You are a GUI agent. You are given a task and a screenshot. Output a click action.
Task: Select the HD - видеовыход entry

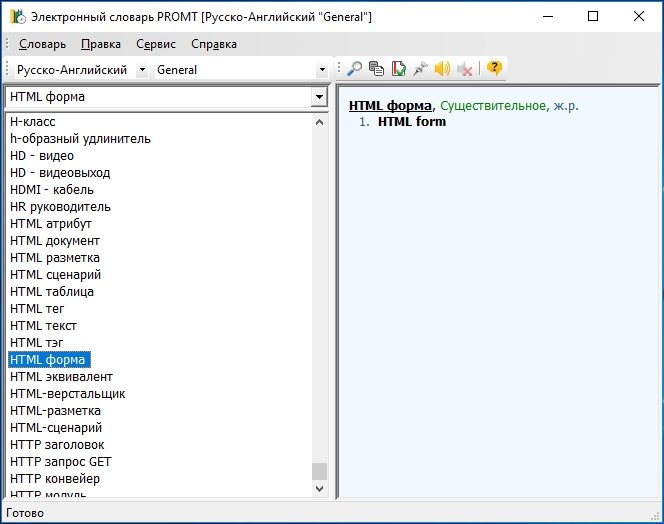pyautogui.click(x=60, y=173)
